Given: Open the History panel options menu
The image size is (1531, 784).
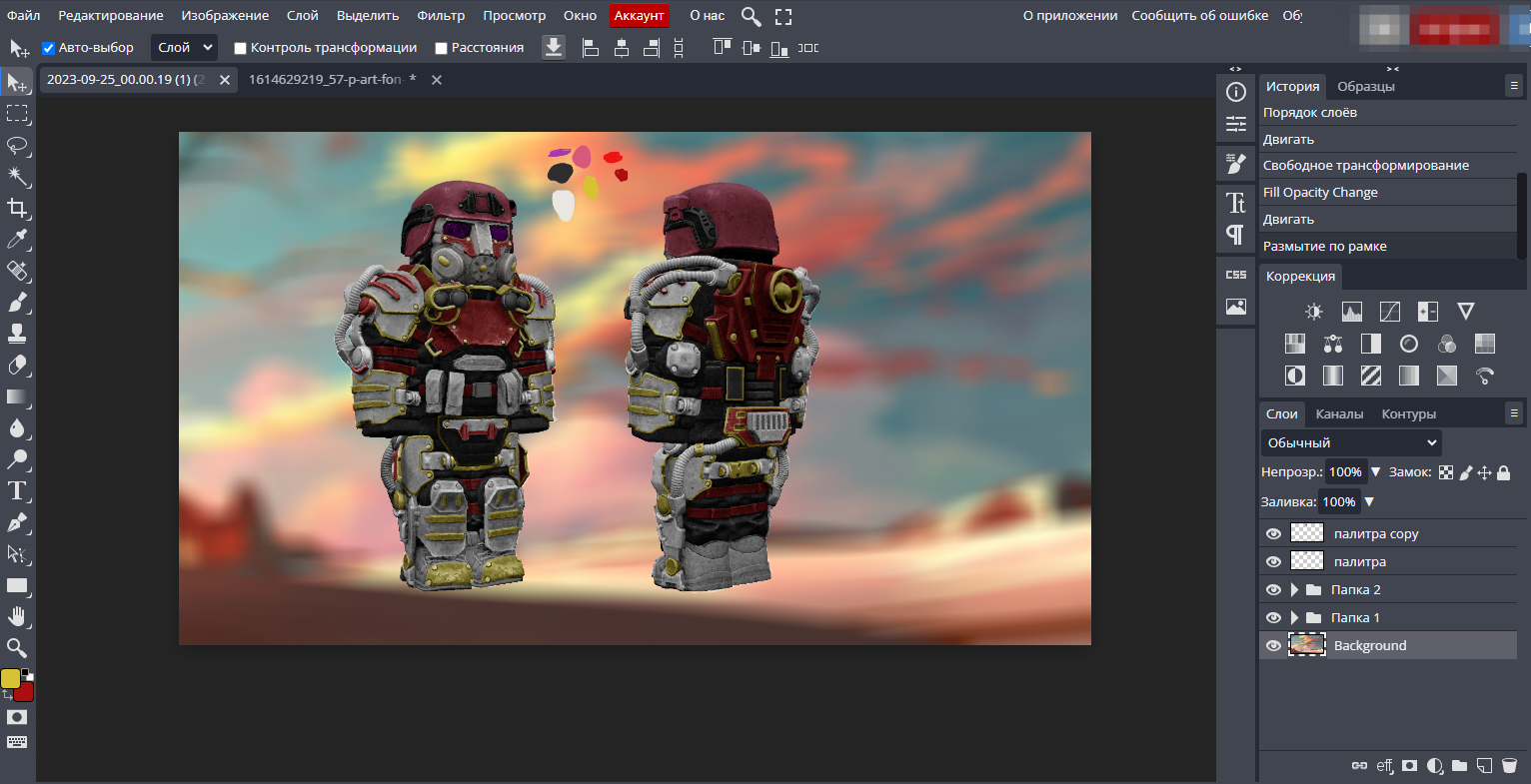Looking at the screenshot, I should click(x=1514, y=86).
